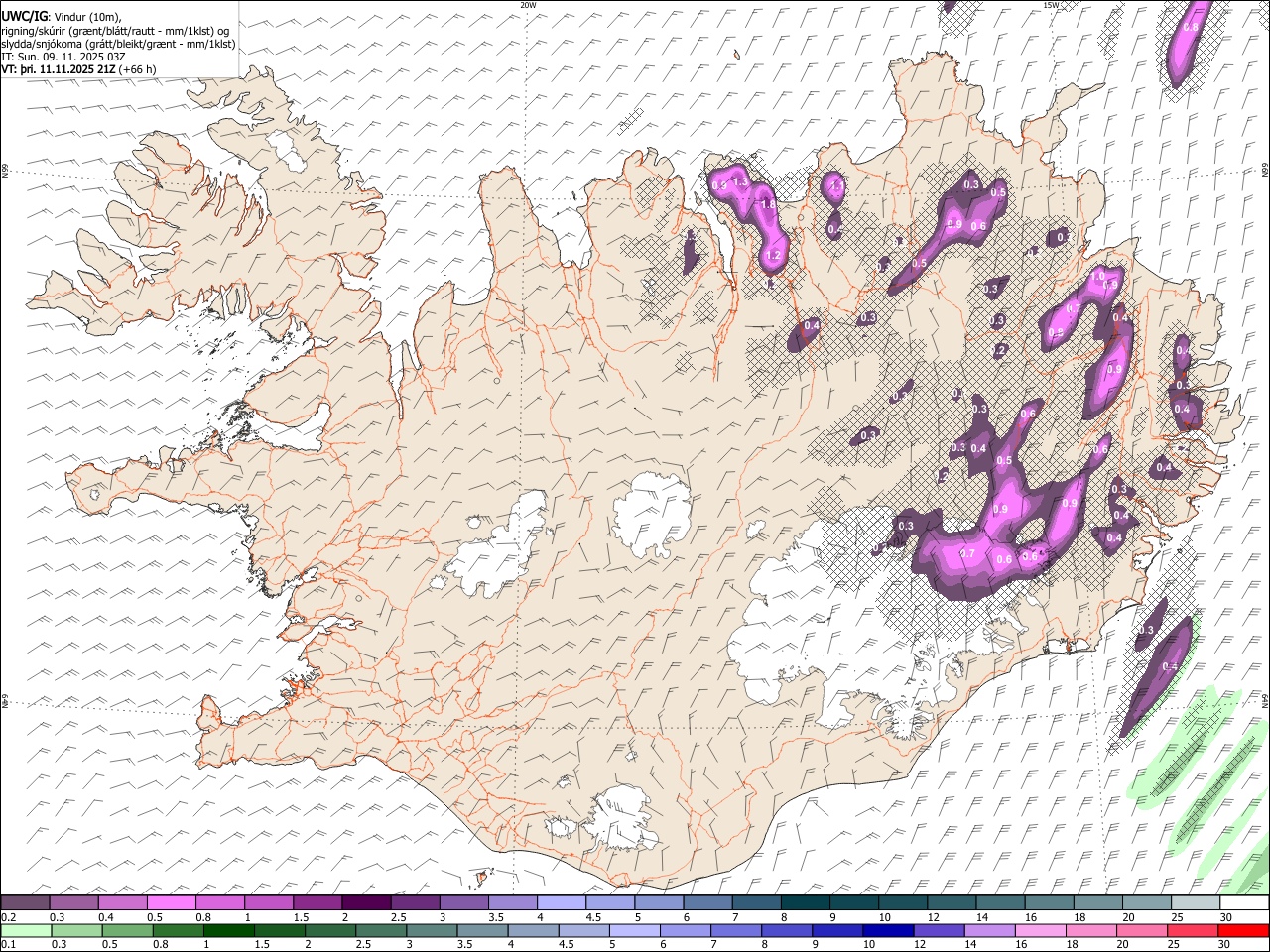Click the 1.2 snowfall value on map
Image resolution: width=1270 pixels, height=952 pixels.
click(775, 256)
